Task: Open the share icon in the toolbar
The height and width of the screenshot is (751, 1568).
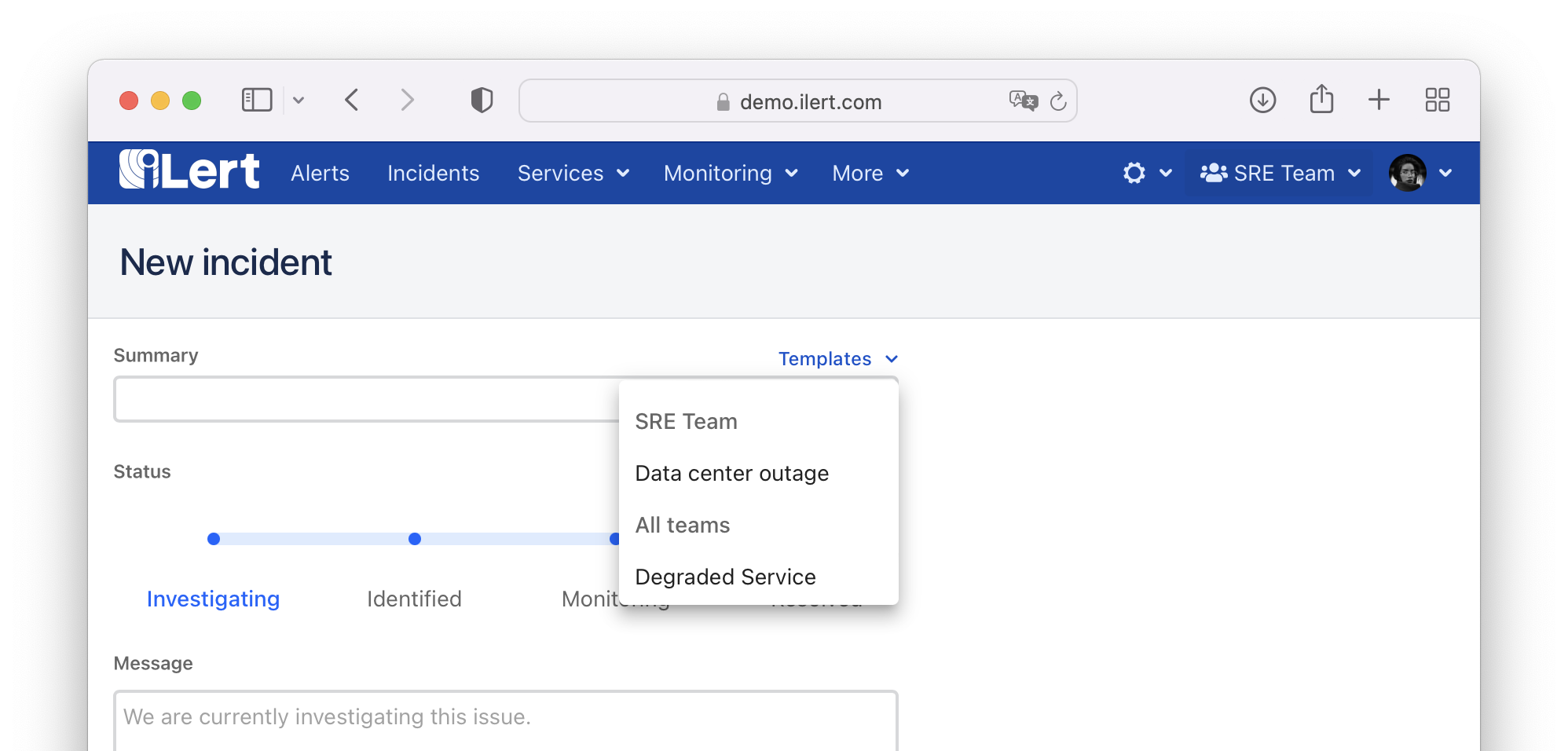Action: click(x=1321, y=100)
